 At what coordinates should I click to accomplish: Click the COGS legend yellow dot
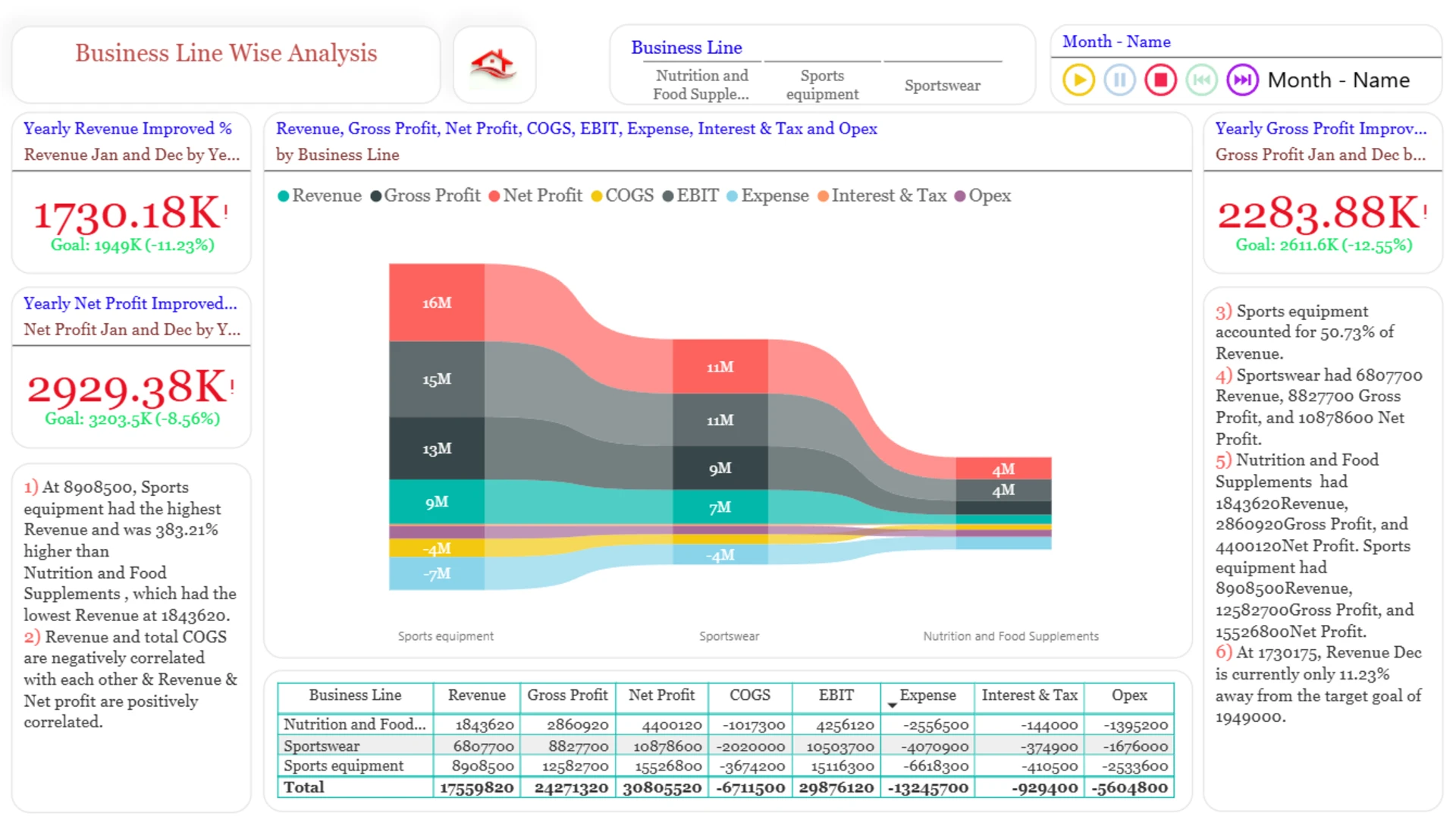click(597, 196)
